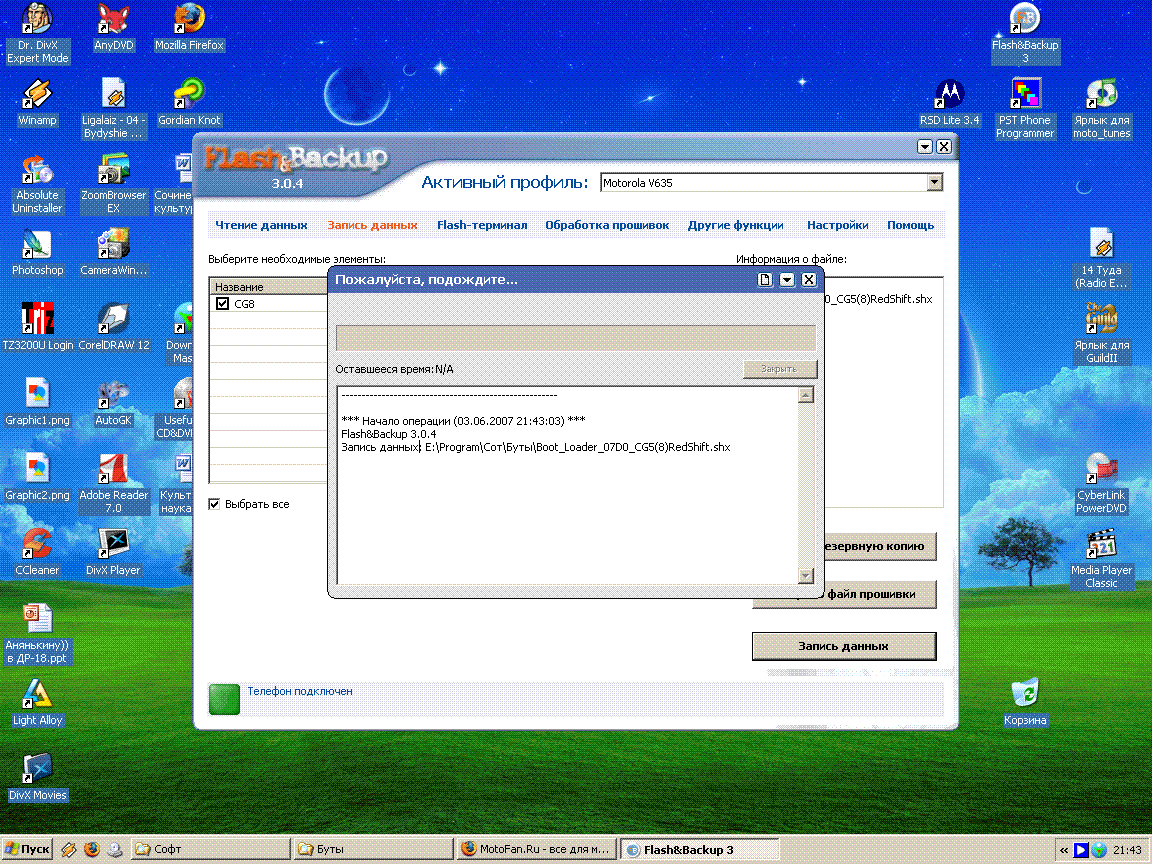The image size is (1152, 864).
Task: Select the Graphic2.png file on the desktop
Action: click(37, 477)
